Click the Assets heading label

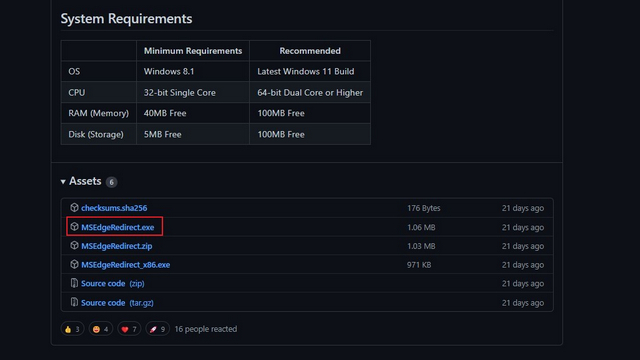click(85, 181)
